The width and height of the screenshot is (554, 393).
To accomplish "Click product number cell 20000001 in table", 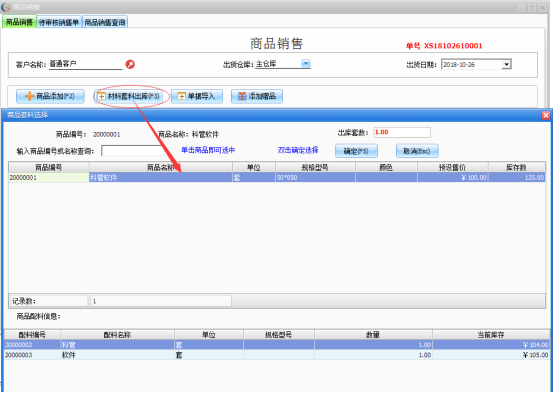I will (49, 177).
